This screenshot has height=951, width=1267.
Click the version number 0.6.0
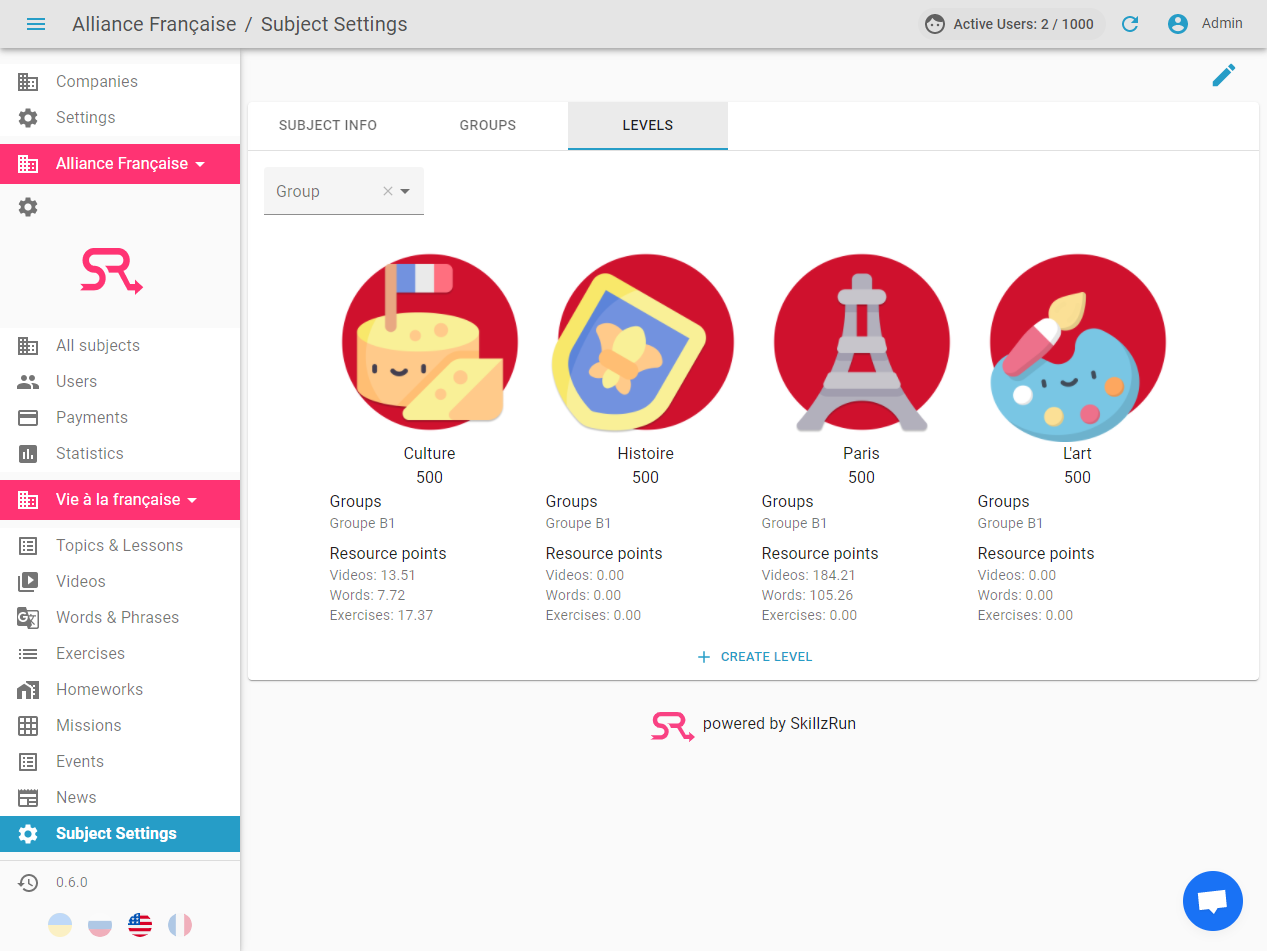click(x=72, y=883)
